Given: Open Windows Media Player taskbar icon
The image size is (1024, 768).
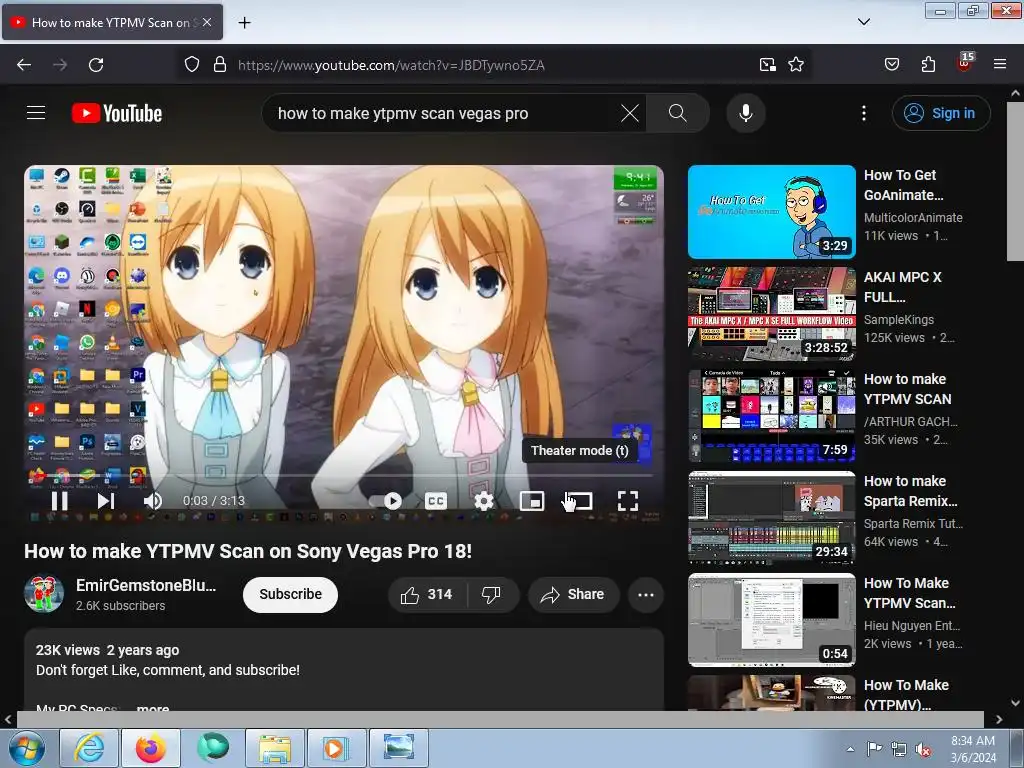Looking at the screenshot, I should [336, 748].
